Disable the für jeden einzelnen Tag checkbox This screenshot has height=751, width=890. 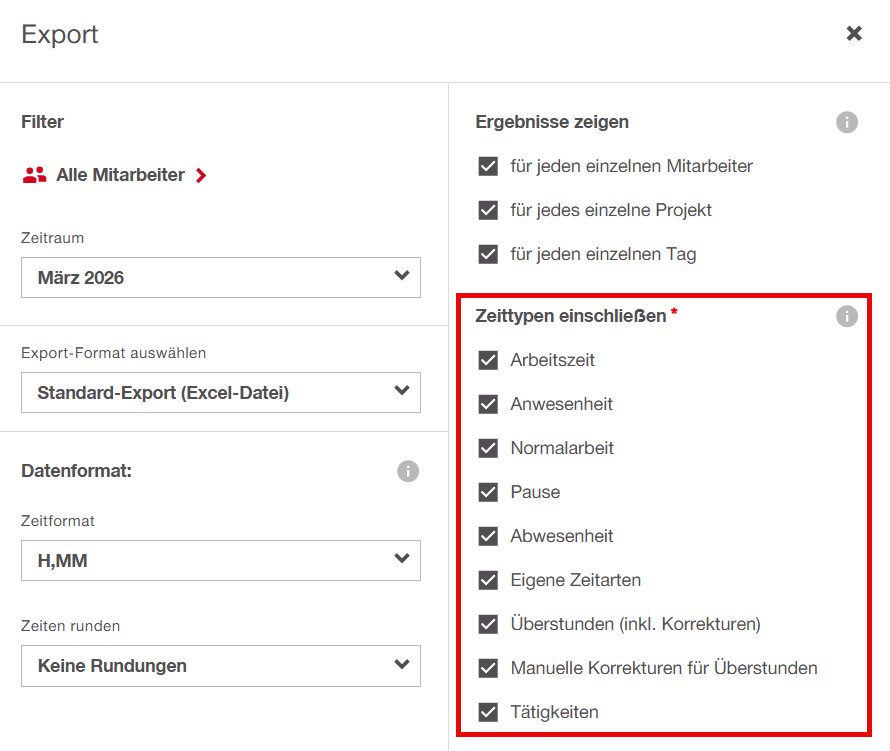point(488,254)
